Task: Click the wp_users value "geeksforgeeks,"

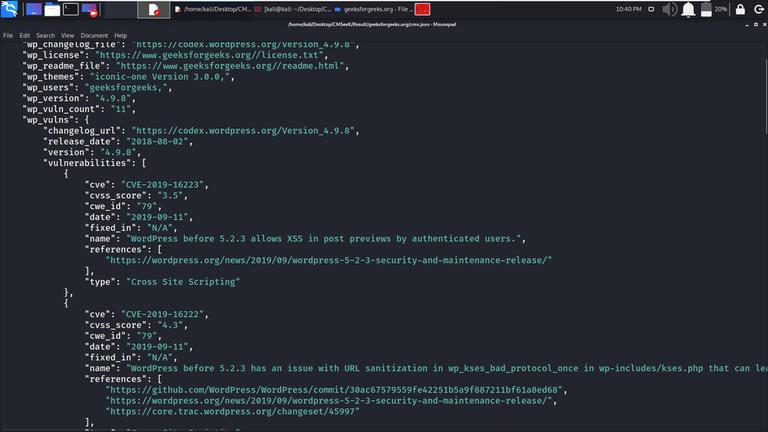Action: [126, 87]
